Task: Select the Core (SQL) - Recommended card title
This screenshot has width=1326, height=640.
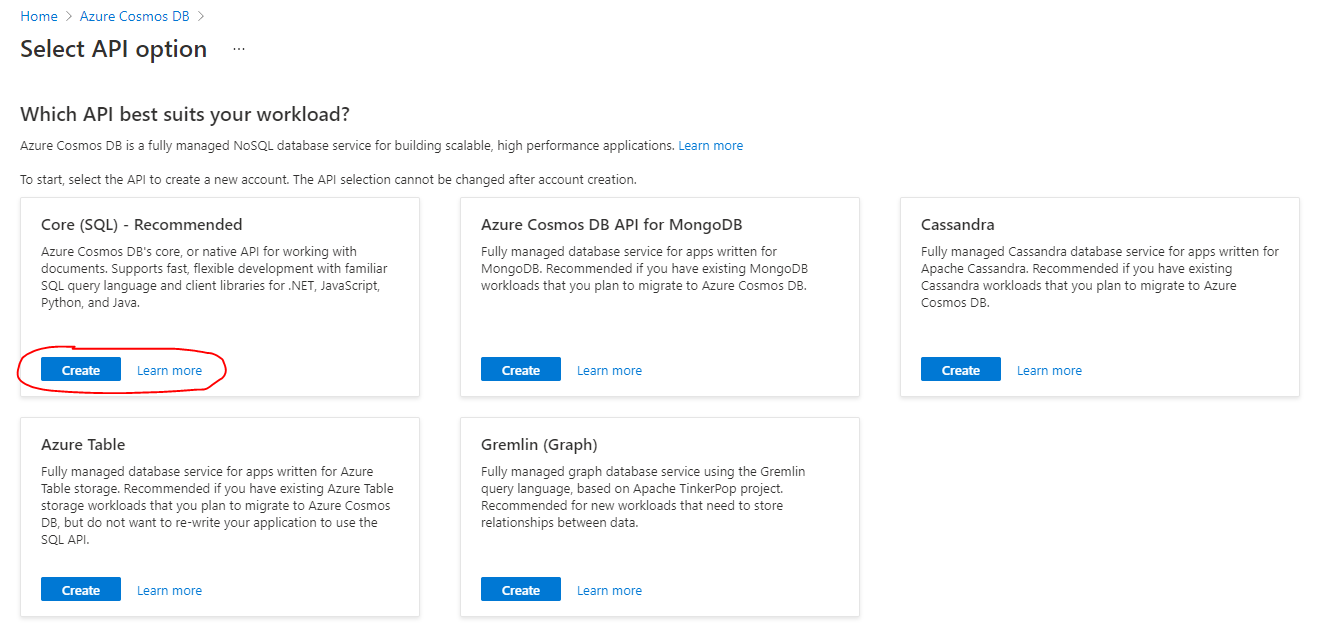Action: [142, 224]
